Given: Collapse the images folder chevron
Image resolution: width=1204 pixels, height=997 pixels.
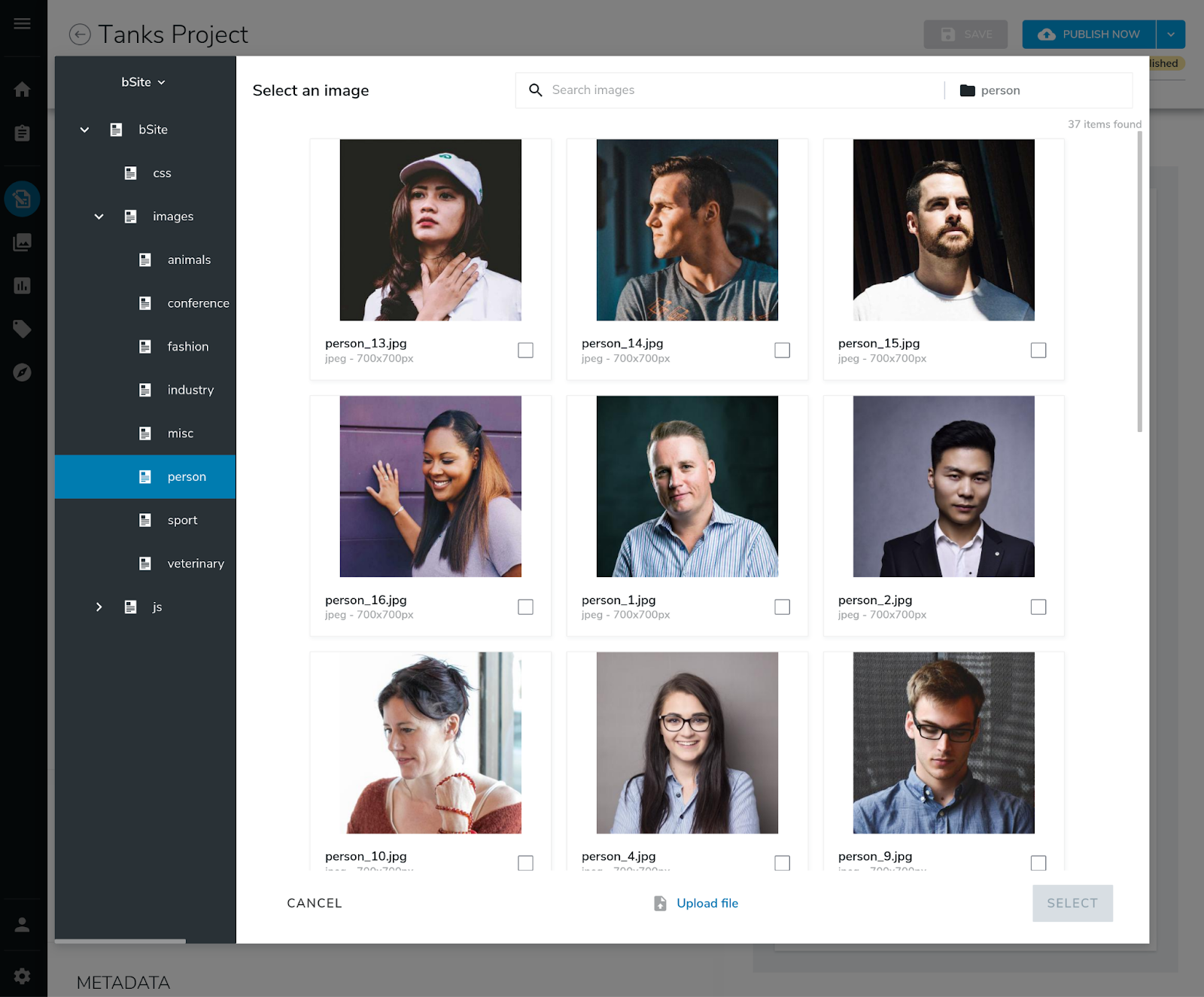Looking at the screenshot, I should point(99,217).
